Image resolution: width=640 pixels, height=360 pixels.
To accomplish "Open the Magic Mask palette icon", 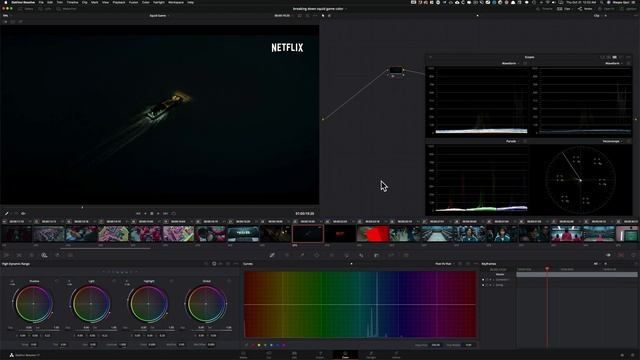I will point(347,255).
